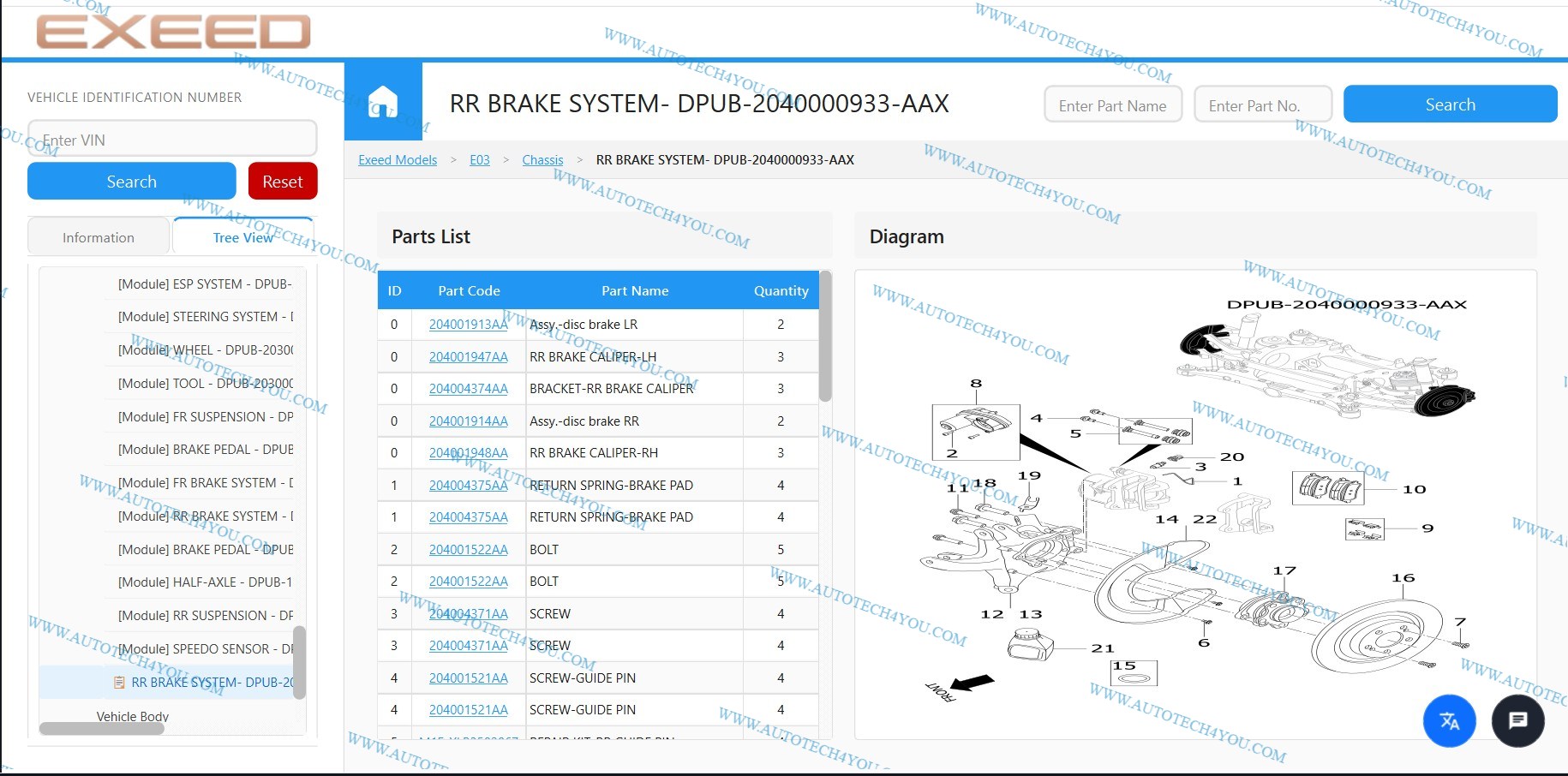Click callout number 16 on the diagram
Viewport: 1568px width, 776px height.
click(1403, 578)
